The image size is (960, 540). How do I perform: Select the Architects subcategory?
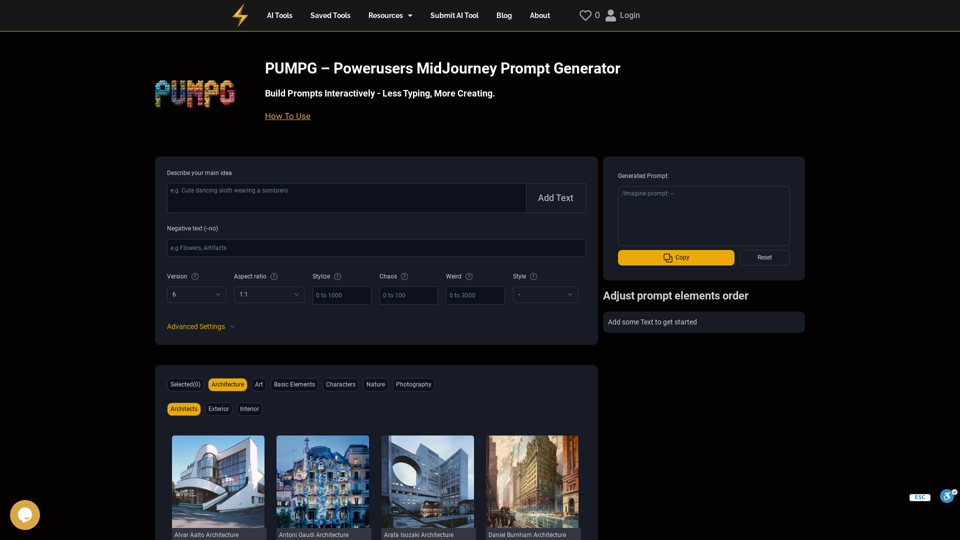click(184, 409)
